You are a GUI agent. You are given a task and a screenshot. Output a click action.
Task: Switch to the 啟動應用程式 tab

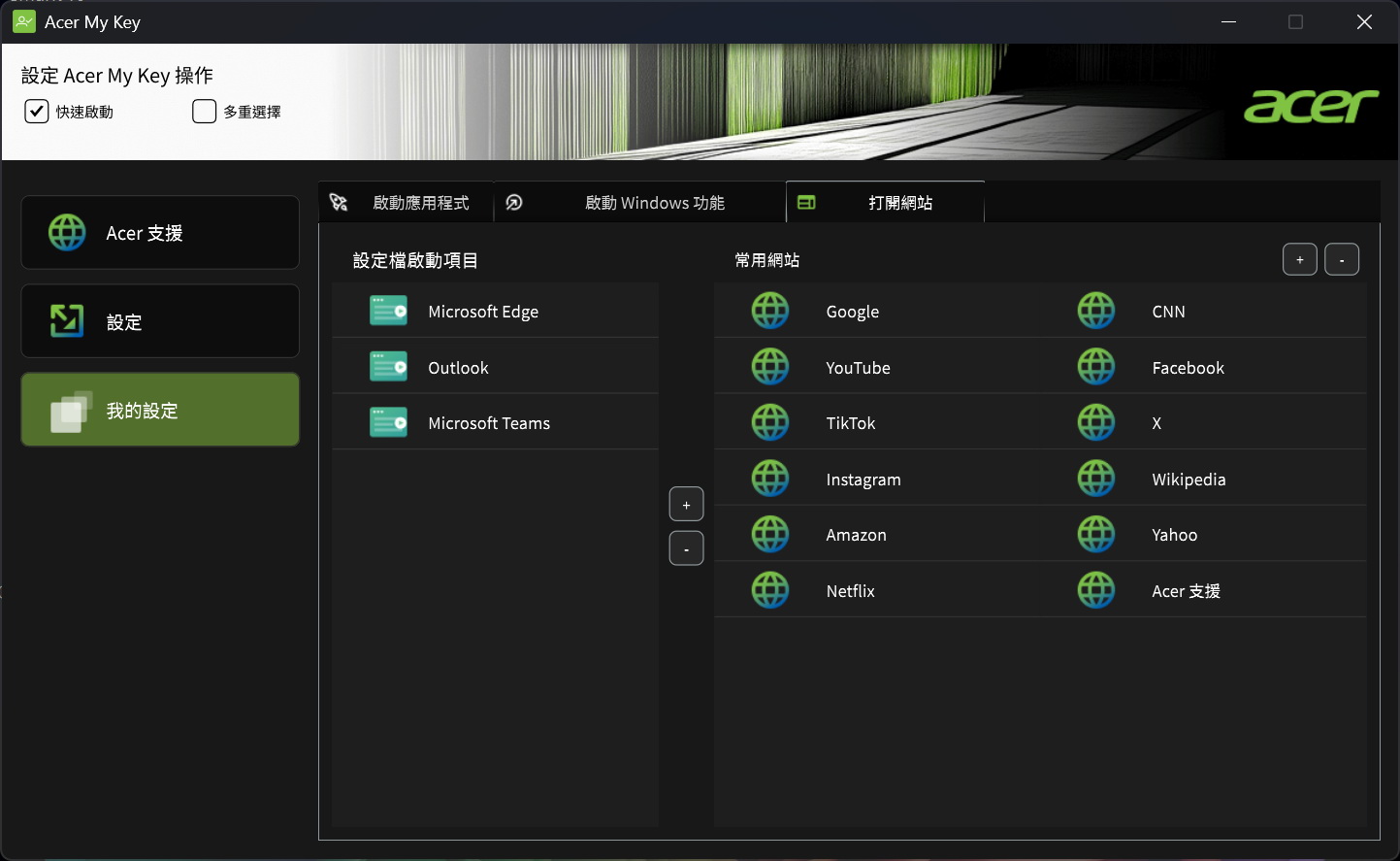[407, 203]
